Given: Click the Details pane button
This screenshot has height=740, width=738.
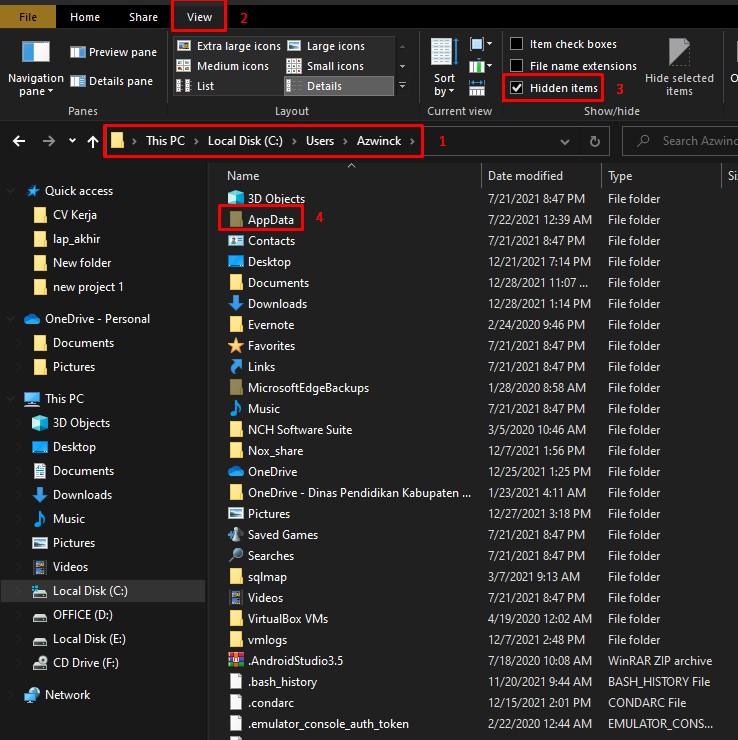Looking at the screenshot, I should (x=112, y=81).
